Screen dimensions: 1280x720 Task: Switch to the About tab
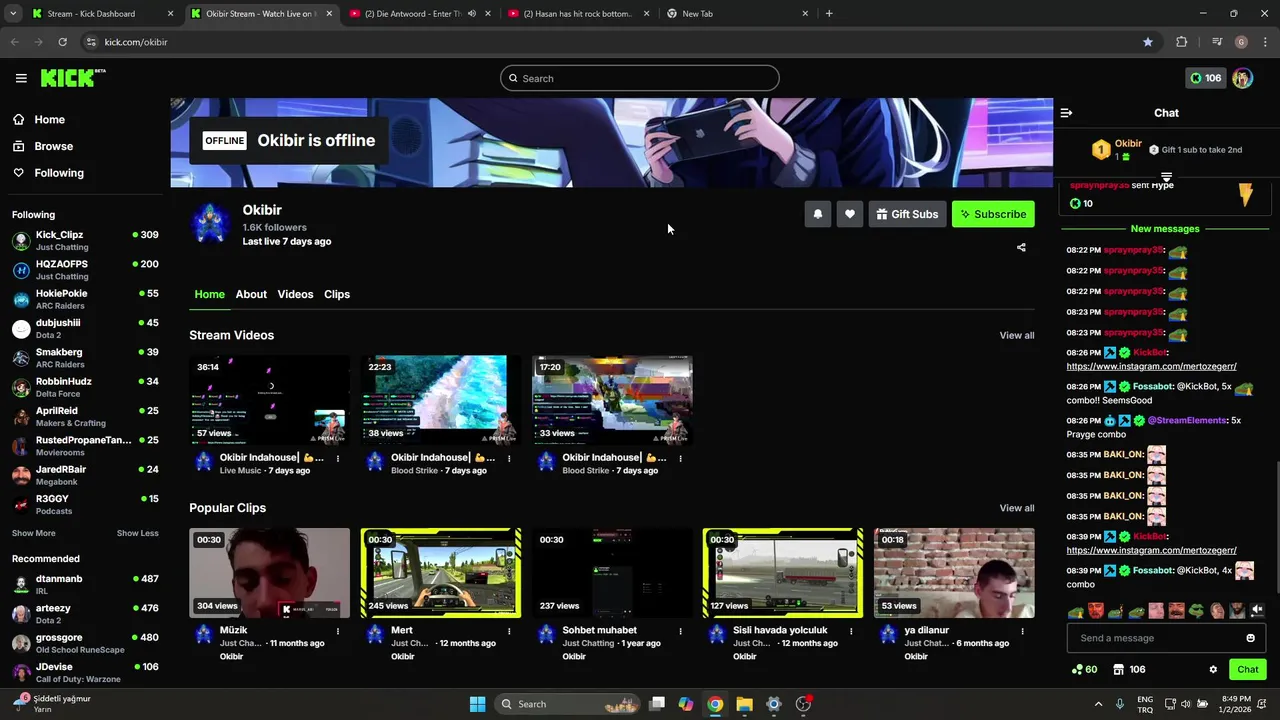point(251,294)
